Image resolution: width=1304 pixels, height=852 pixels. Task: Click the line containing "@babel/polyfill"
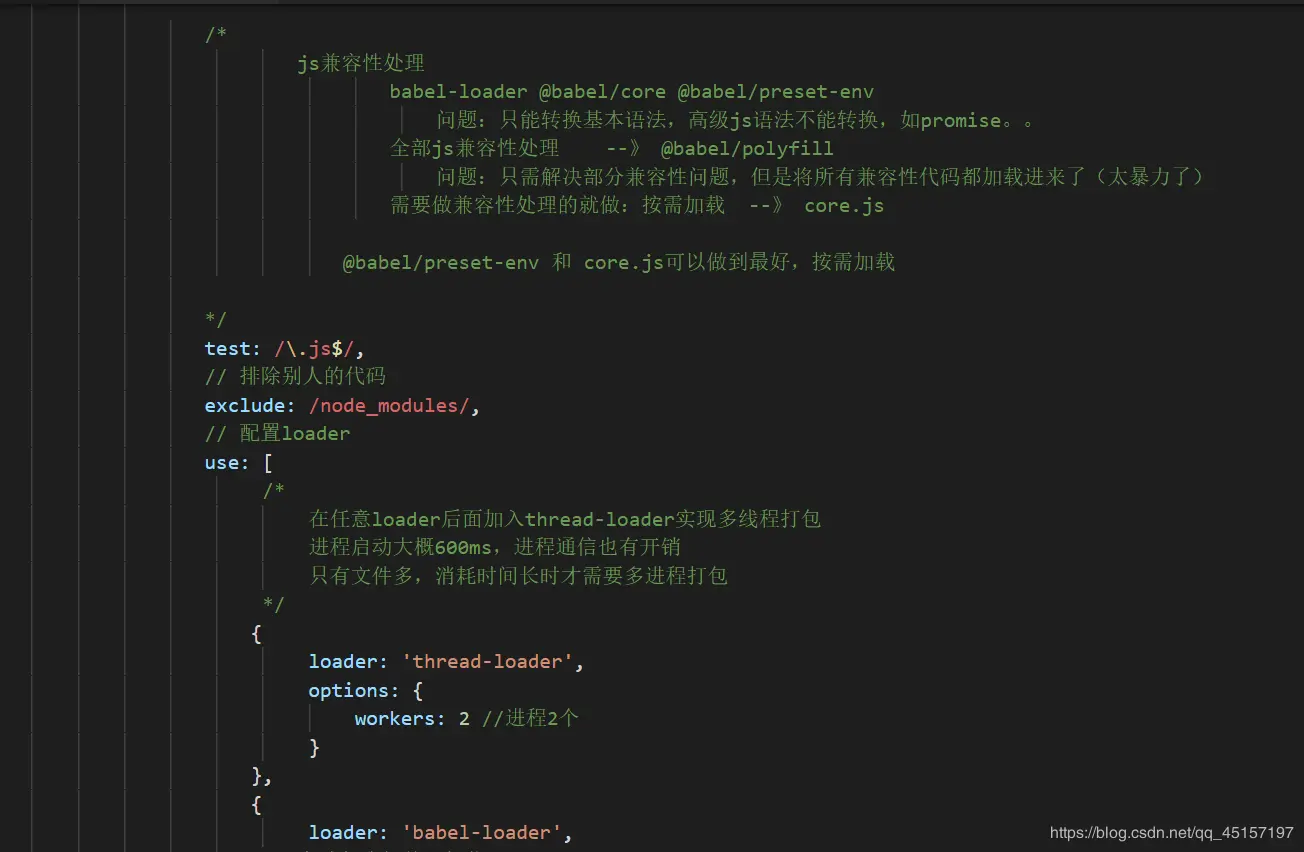(x=611, y=149)
